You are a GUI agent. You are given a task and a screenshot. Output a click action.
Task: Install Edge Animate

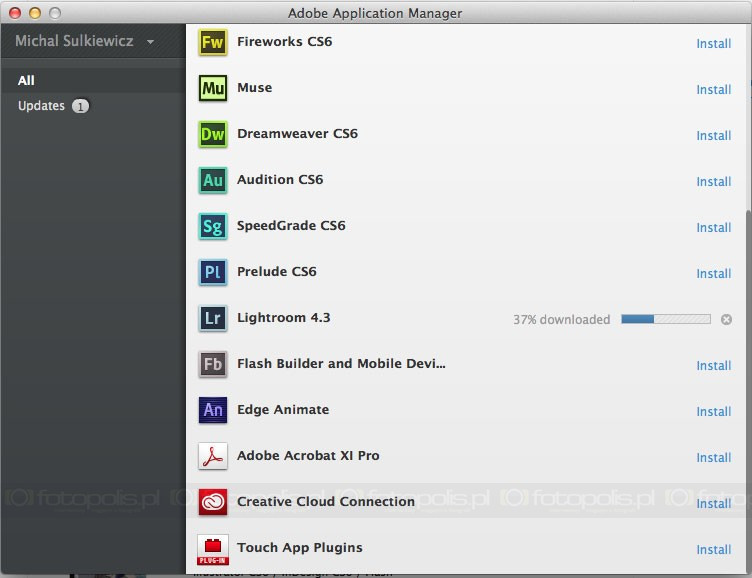tap(714, 412)
